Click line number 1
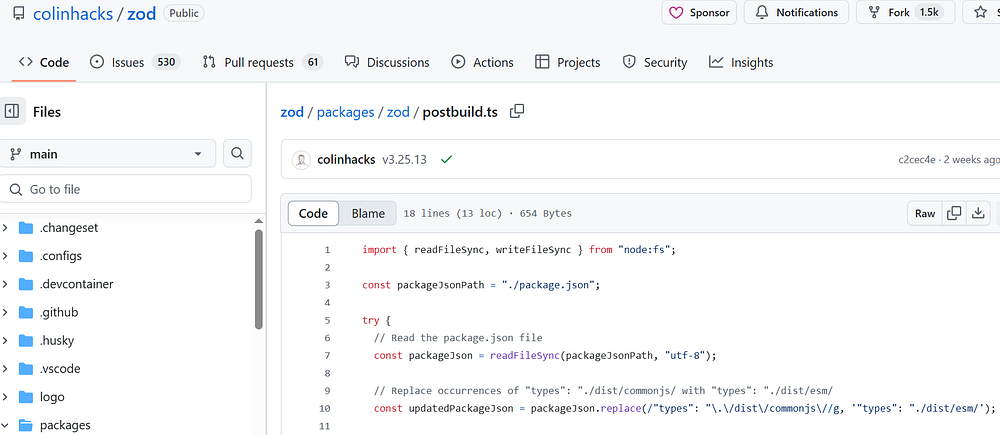Screen dimensions: 1000x435 coord(327,250)
